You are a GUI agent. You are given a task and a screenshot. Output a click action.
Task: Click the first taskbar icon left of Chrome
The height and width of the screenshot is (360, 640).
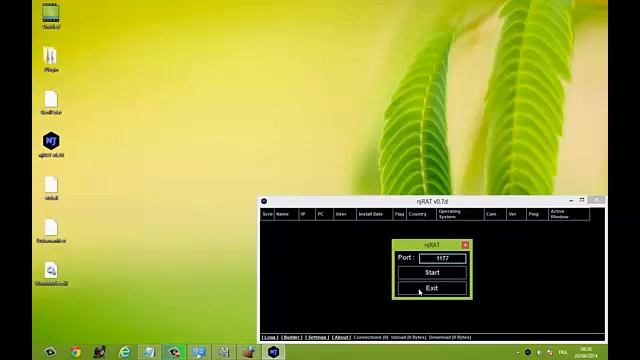(x=50, y=352)
